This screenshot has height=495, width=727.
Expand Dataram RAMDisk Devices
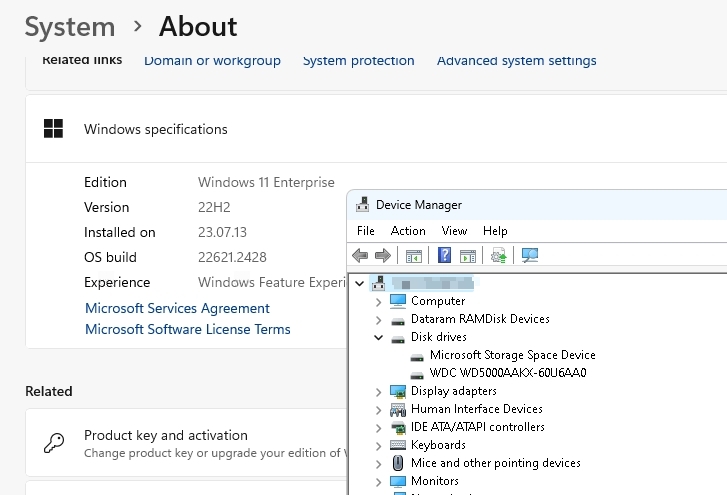(x=378, y=320)
